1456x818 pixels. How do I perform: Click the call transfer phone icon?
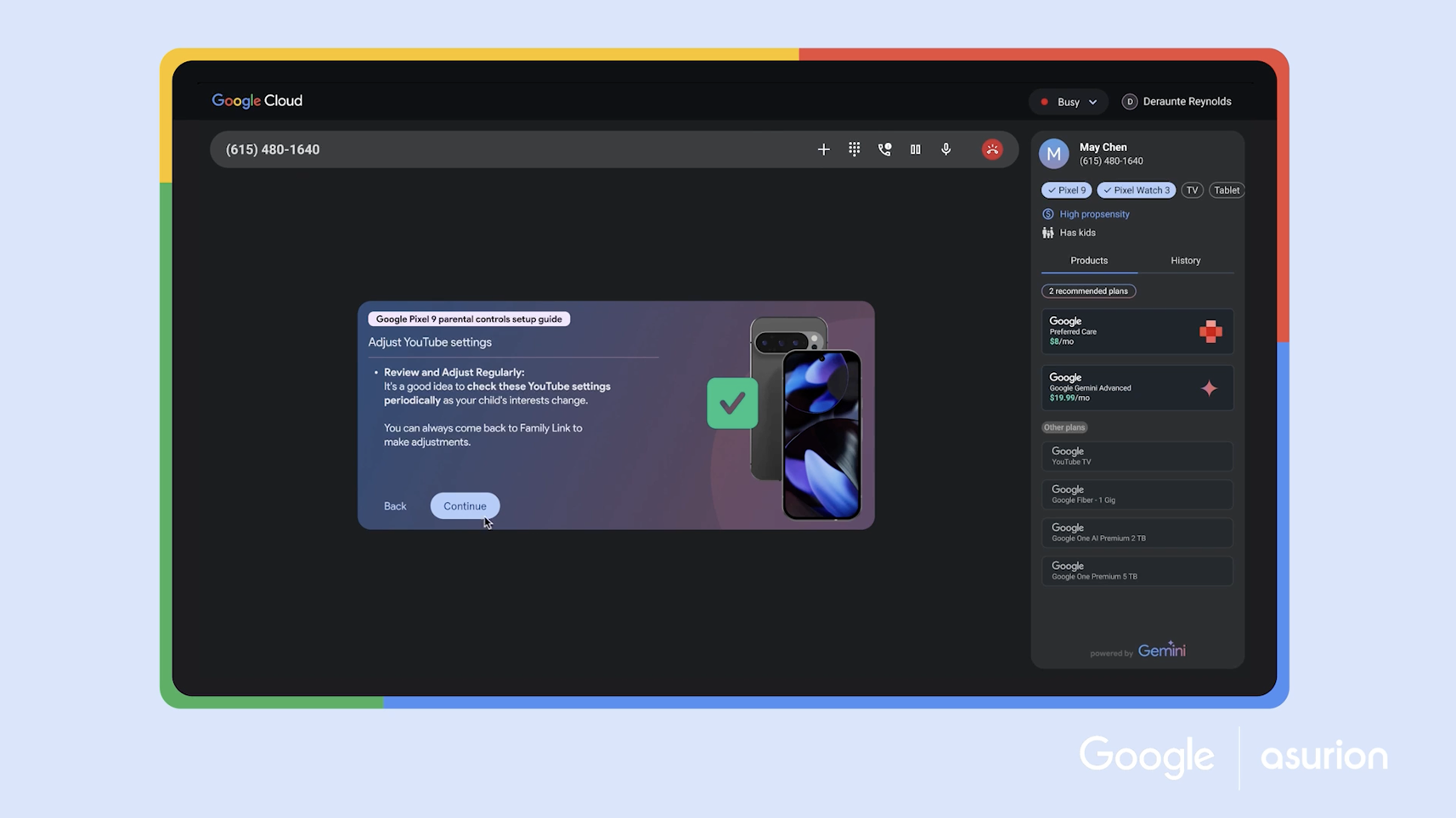coord(884,149)
